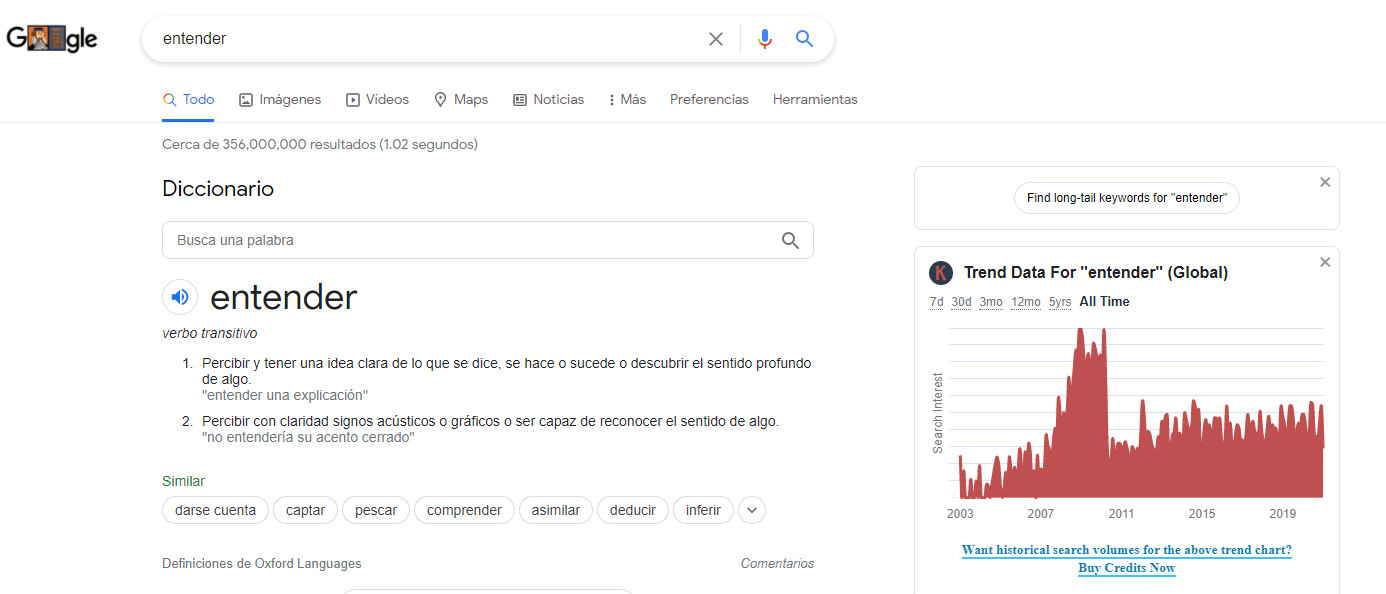Image resolution: width=1386 pixels, height=594 pixels.
Task: Click the "Busca una palabra" input field
Action: 400,240
